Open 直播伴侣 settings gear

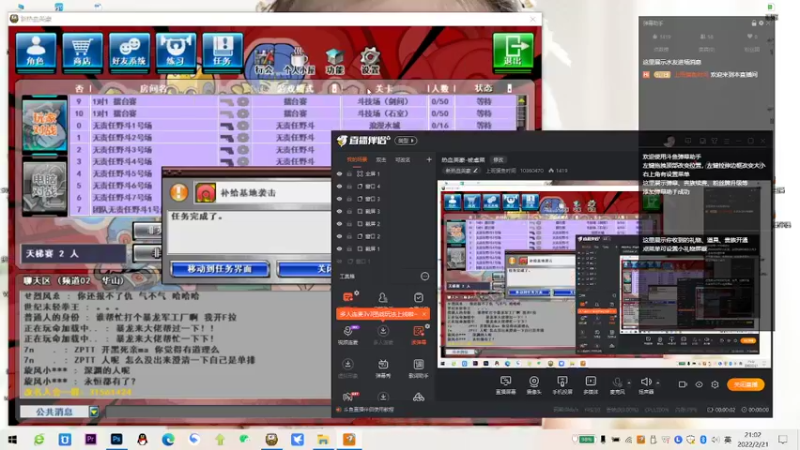(715, 384)
